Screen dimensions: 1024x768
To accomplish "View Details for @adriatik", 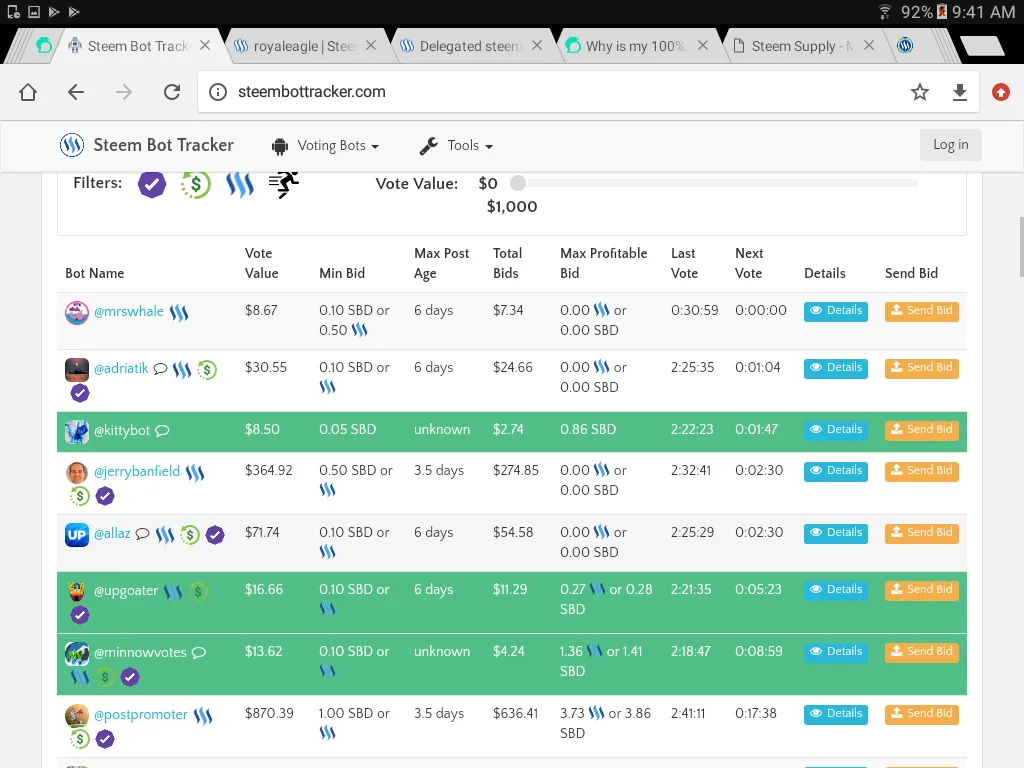I will [836, 368].
